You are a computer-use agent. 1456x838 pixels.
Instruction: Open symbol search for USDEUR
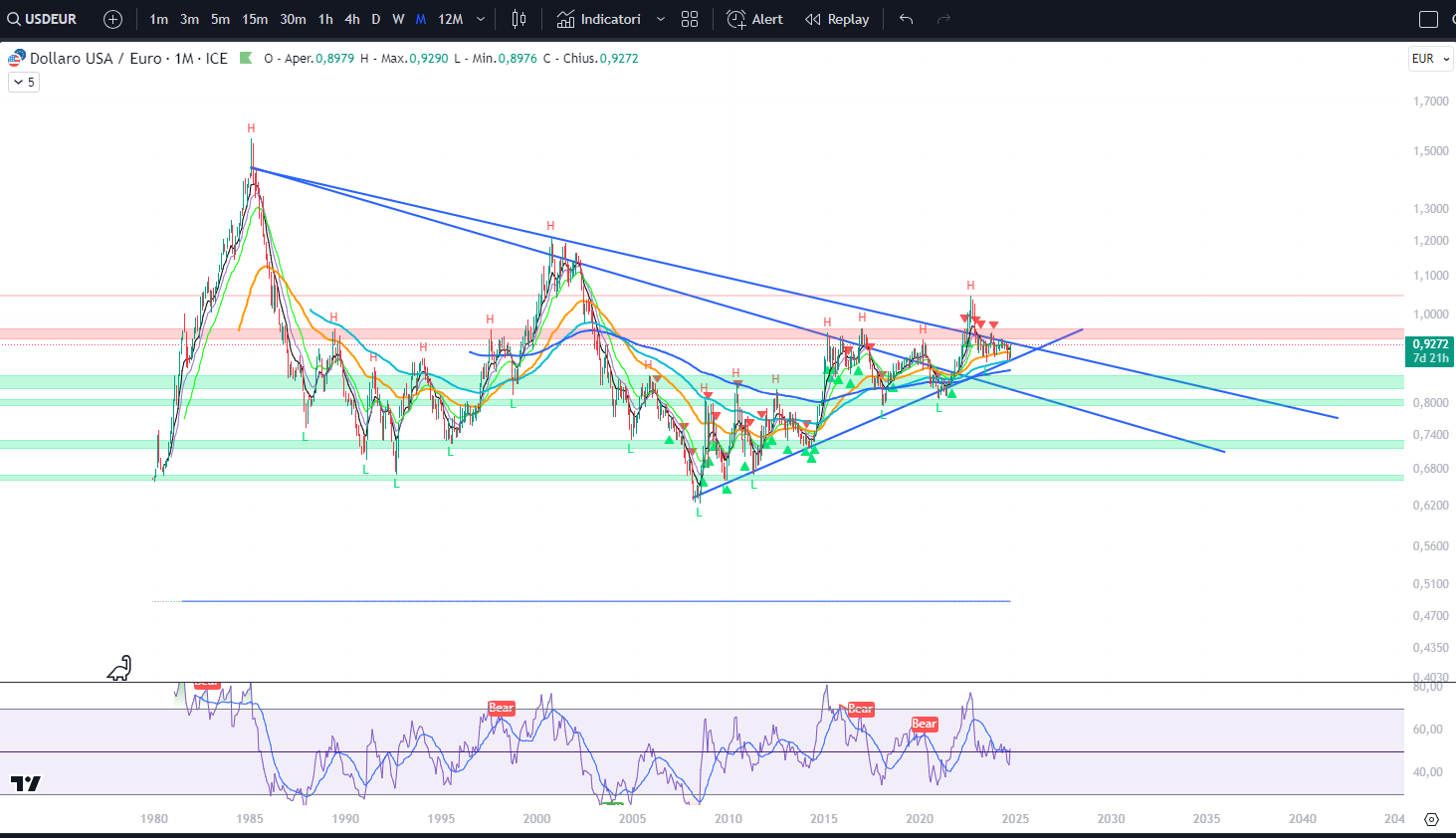click(43, 19)
